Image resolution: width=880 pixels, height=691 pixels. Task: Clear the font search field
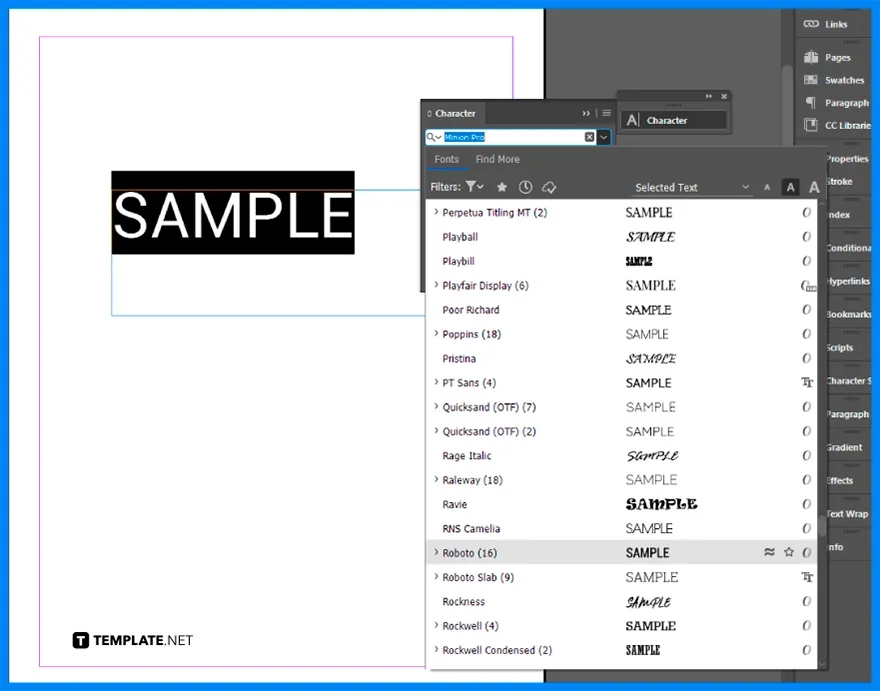587,135
